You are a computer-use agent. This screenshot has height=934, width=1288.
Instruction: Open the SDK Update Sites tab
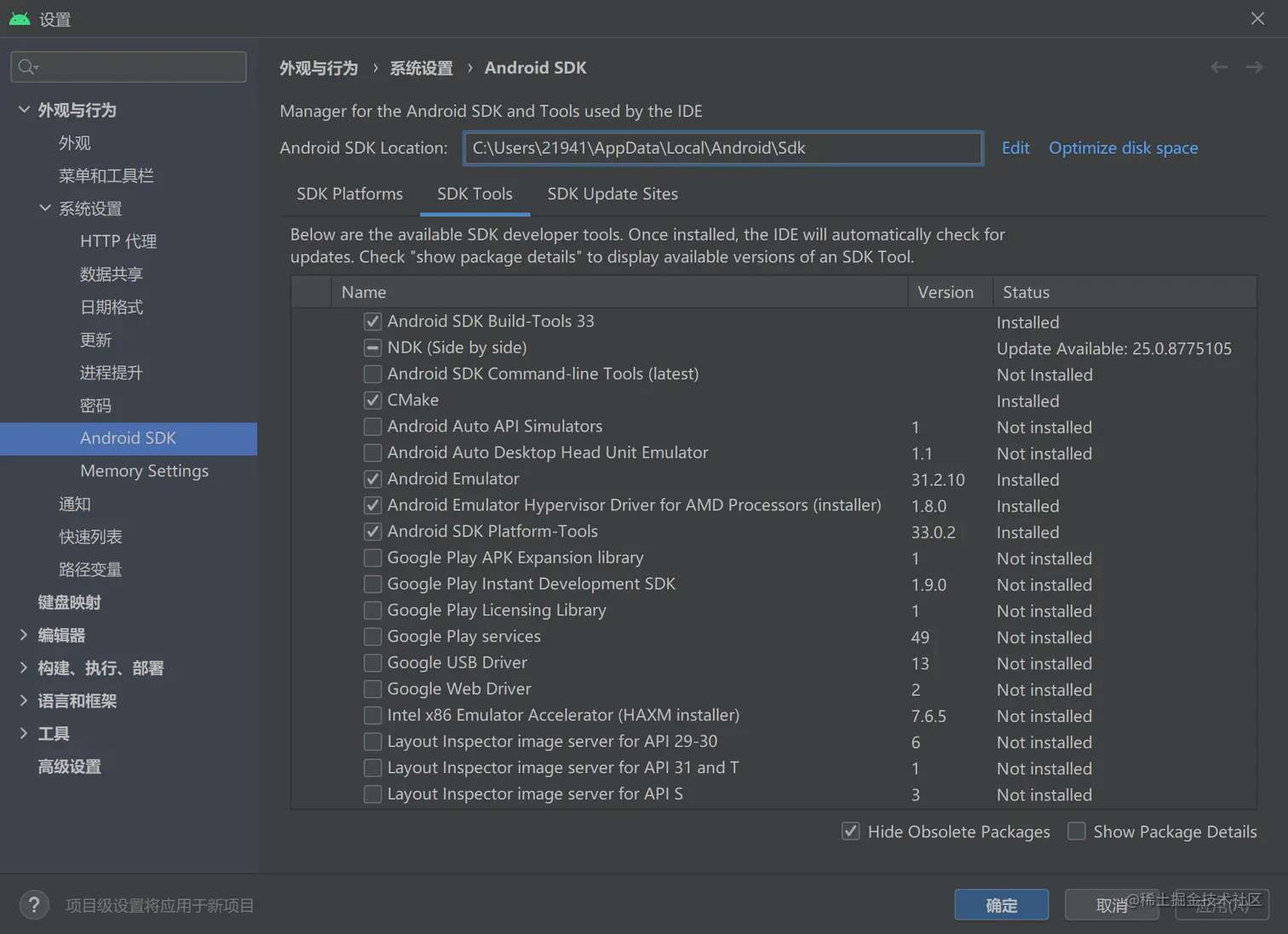click(612, 194)
